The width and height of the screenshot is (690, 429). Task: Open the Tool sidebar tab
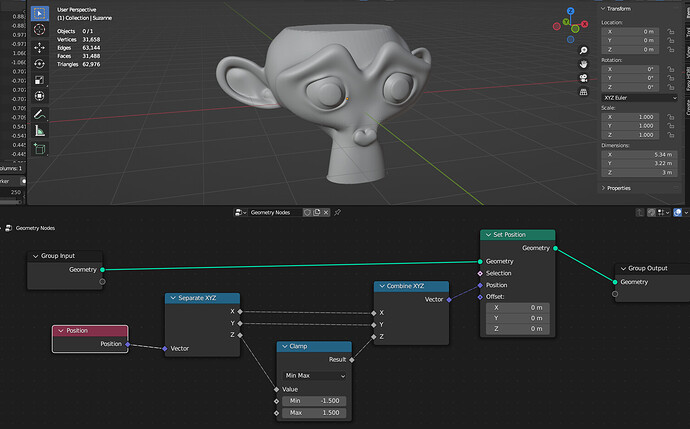[687, 32]
